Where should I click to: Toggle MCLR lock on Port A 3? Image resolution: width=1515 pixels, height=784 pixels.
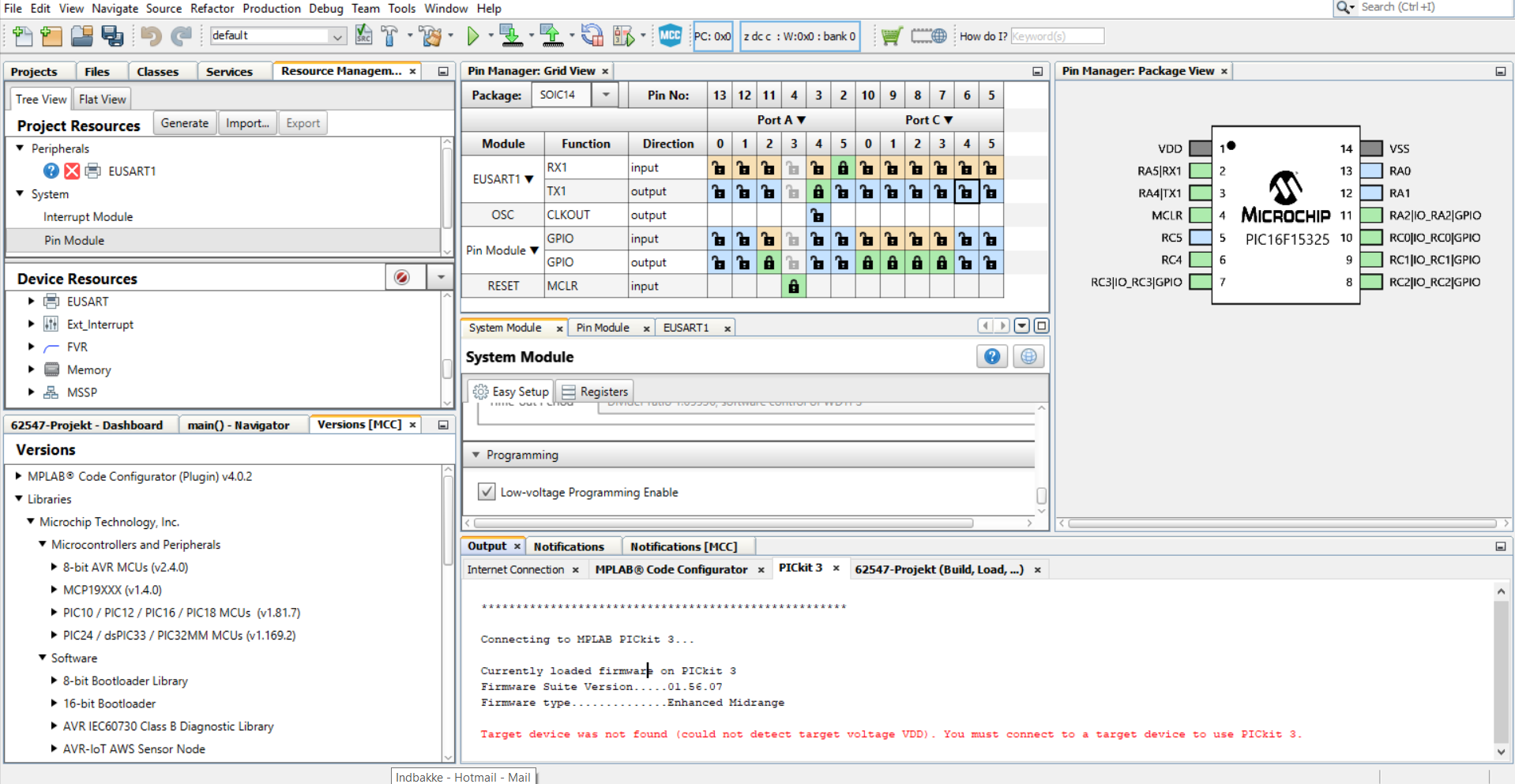793,286
